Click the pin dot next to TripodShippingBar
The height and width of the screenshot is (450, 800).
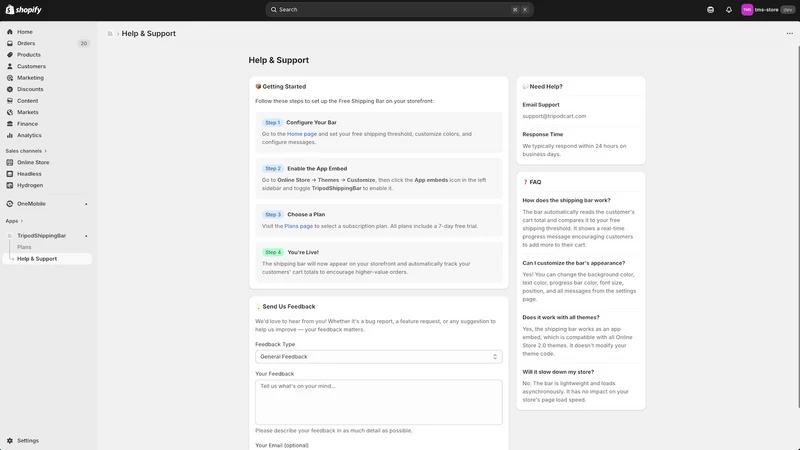(86, 236)
